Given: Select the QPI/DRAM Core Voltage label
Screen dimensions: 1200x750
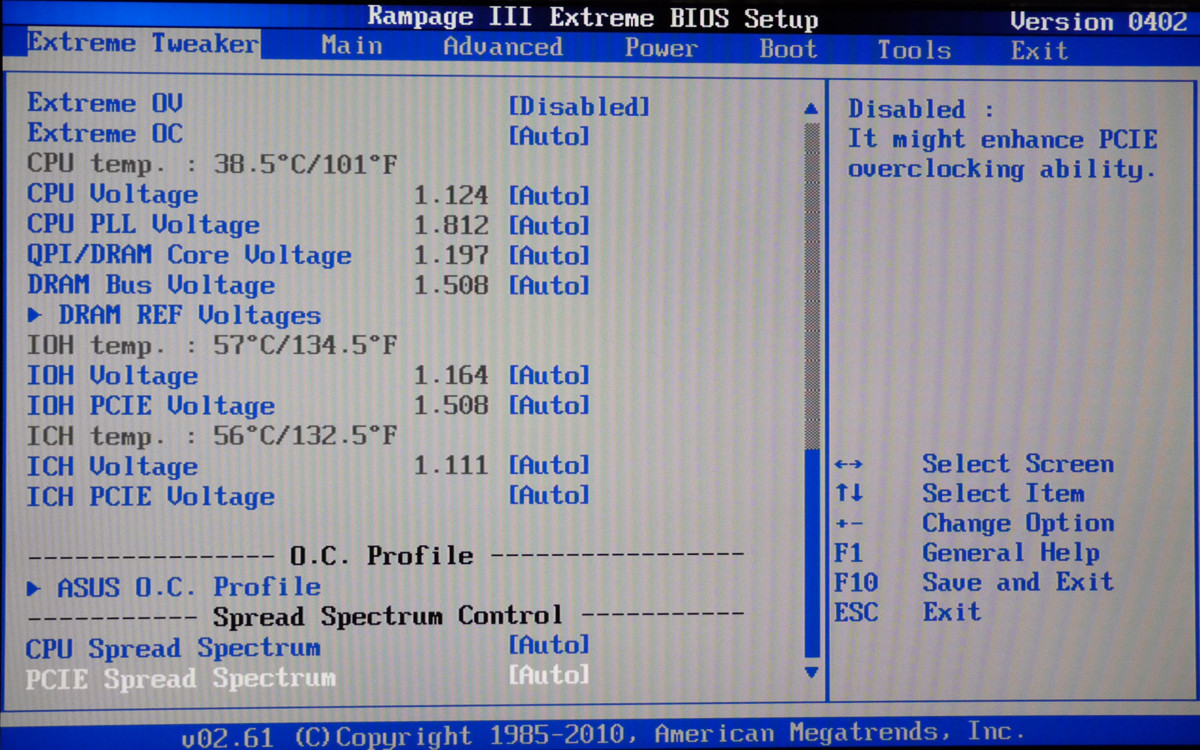Looking at the screenshot, I should point(189,255).
